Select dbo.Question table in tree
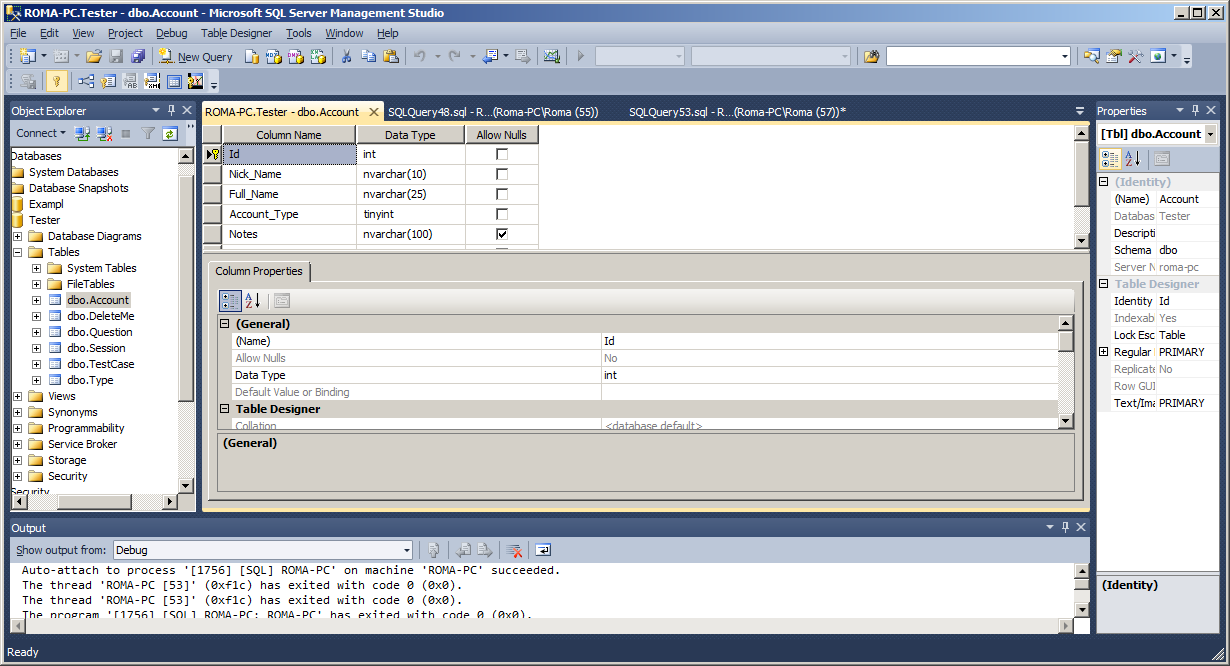The image size is (1230, 666). point(99,332)
